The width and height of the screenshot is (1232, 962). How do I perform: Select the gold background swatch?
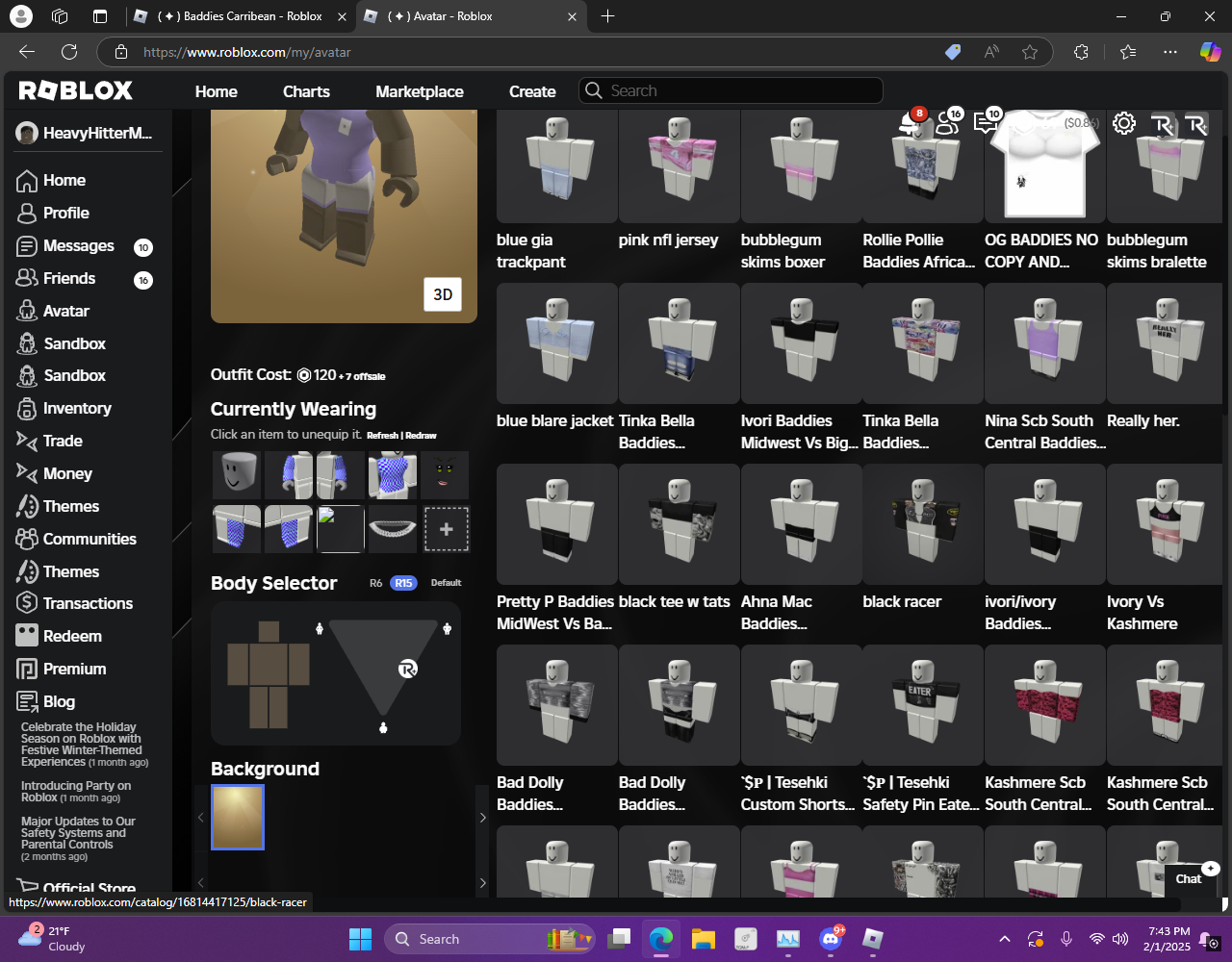click(x=238, y=818)
